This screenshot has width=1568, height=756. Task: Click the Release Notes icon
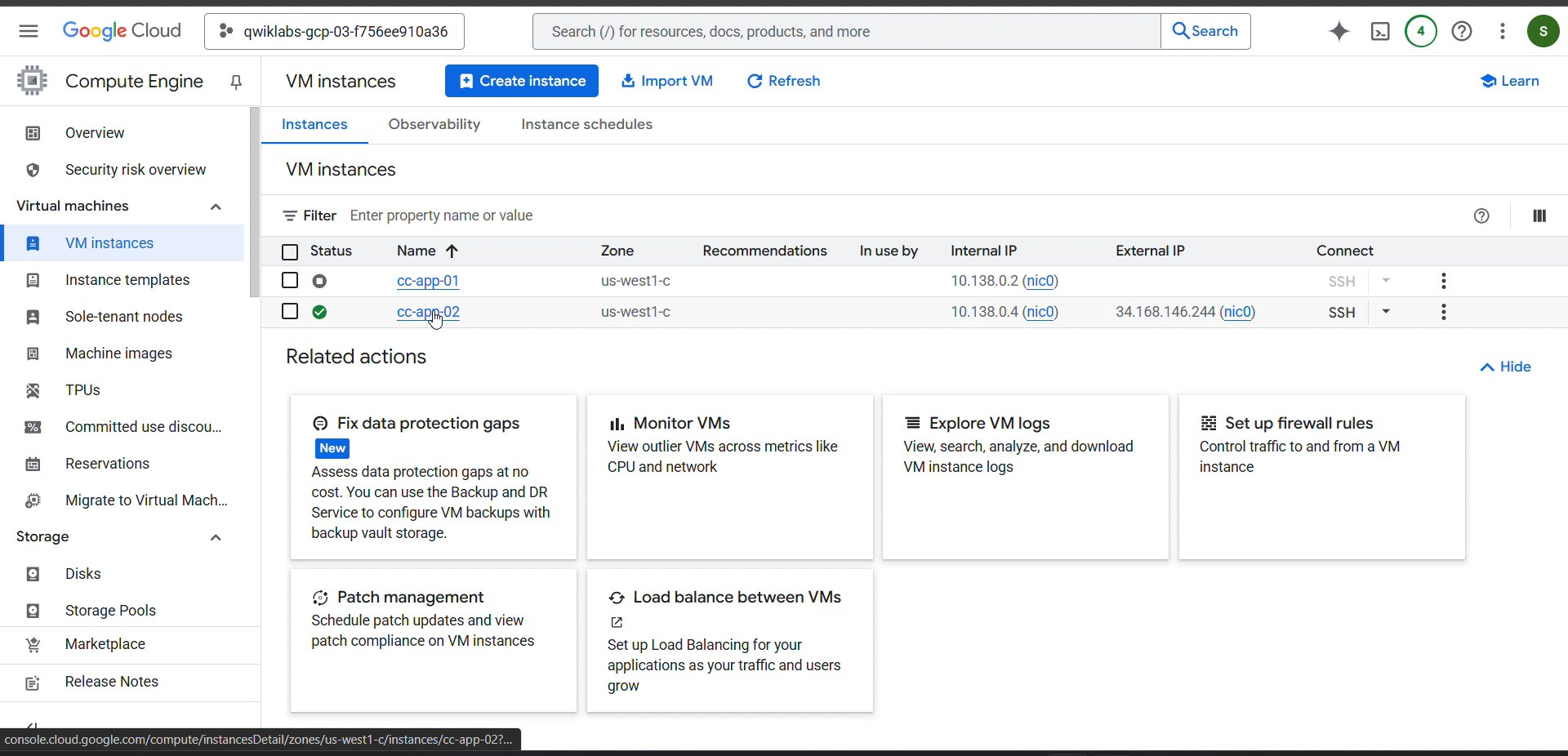click(x=33, y=683)
